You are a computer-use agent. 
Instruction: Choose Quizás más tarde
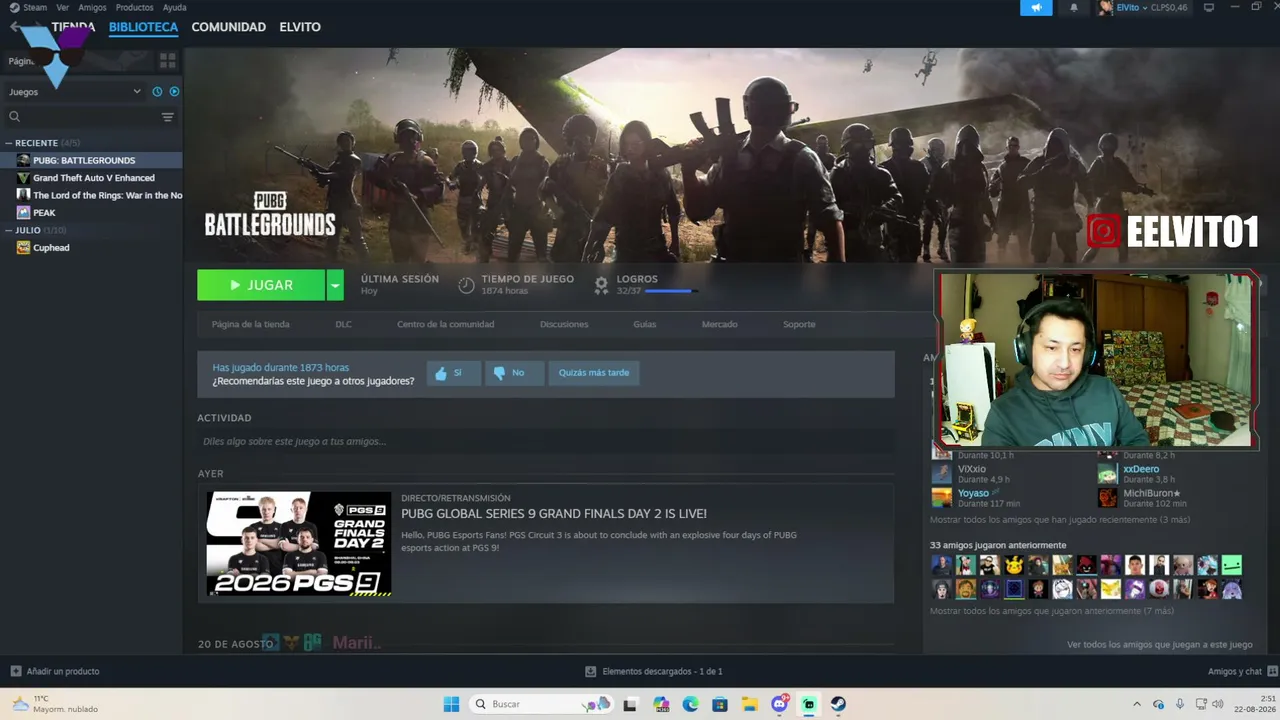tap(594, 373)
